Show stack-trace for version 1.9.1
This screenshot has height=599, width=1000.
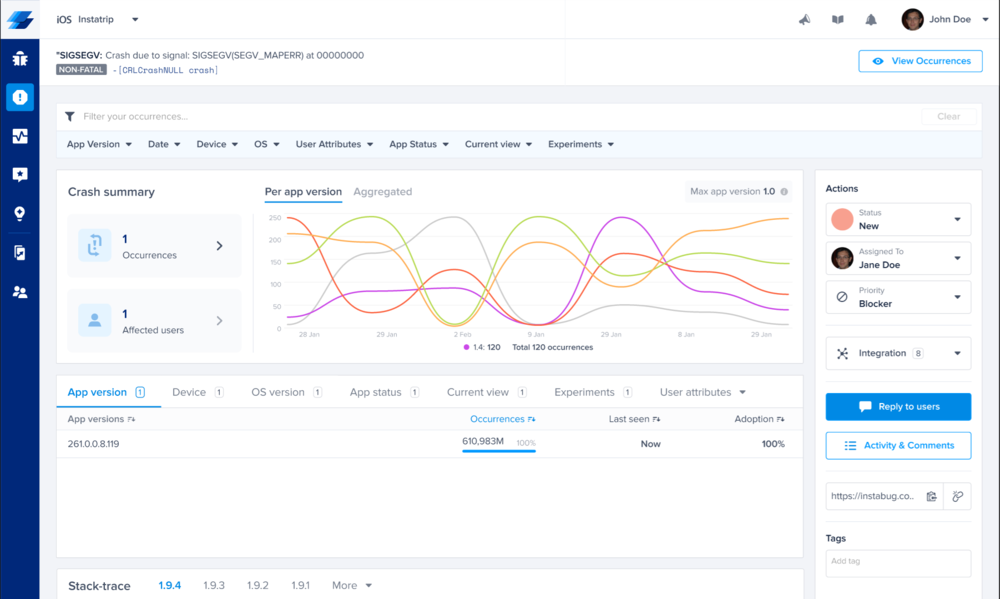coord(300,586)
